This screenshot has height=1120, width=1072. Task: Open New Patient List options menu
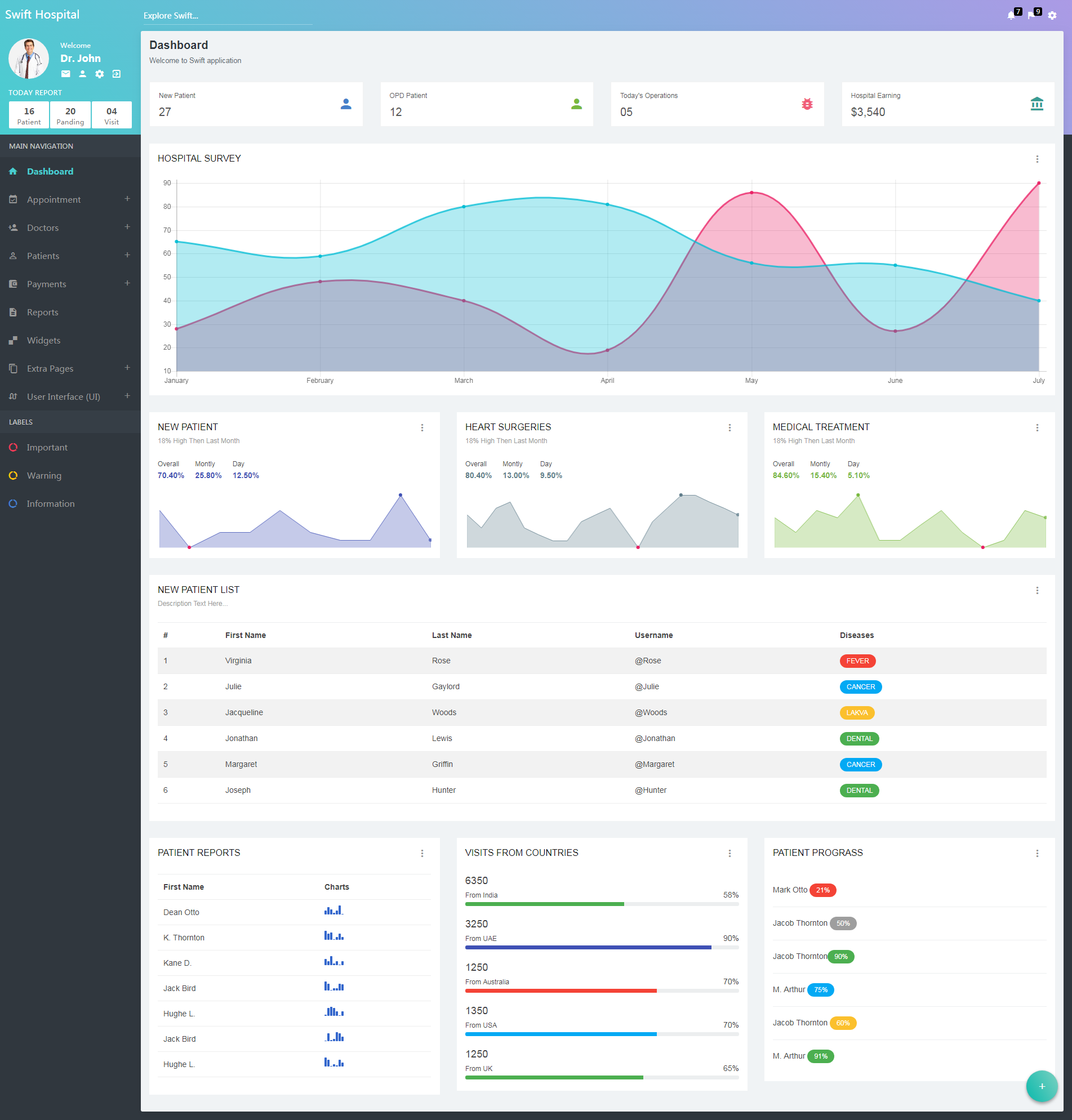1037,590
